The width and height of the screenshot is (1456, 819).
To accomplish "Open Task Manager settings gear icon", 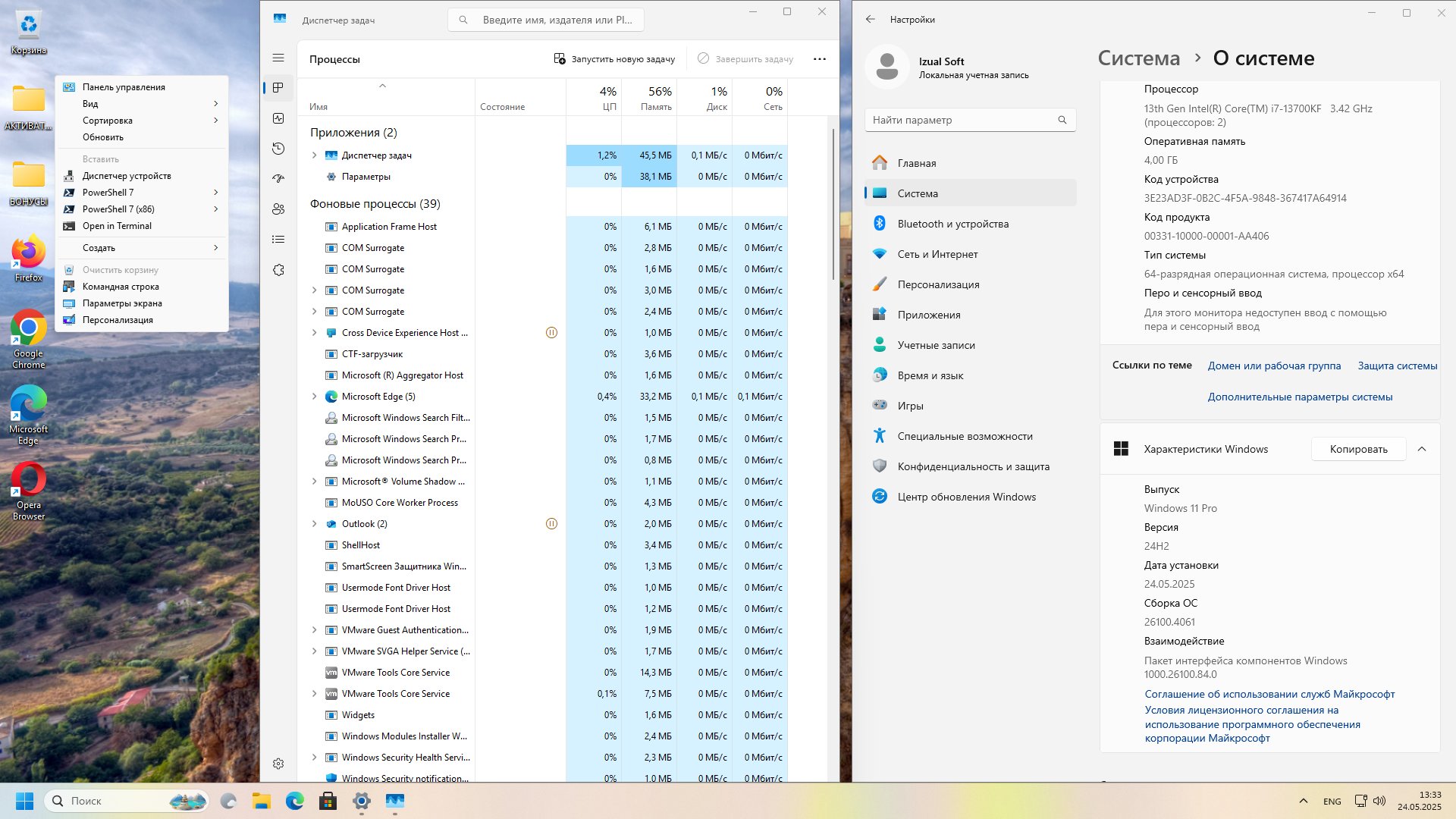I will tap(278, 764).
